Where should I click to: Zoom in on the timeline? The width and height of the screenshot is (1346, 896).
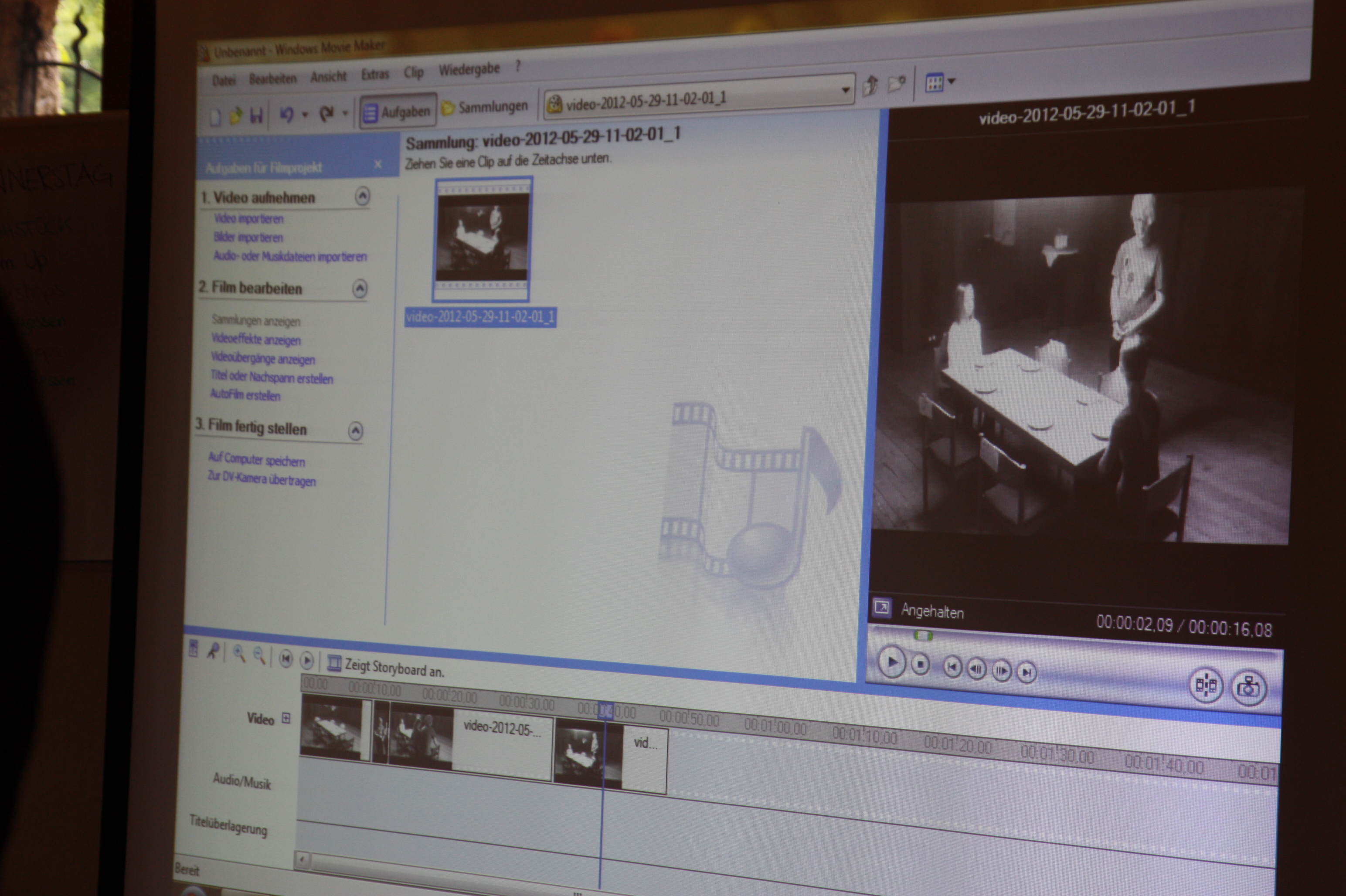pyautogui.click(x=239, y=654)
